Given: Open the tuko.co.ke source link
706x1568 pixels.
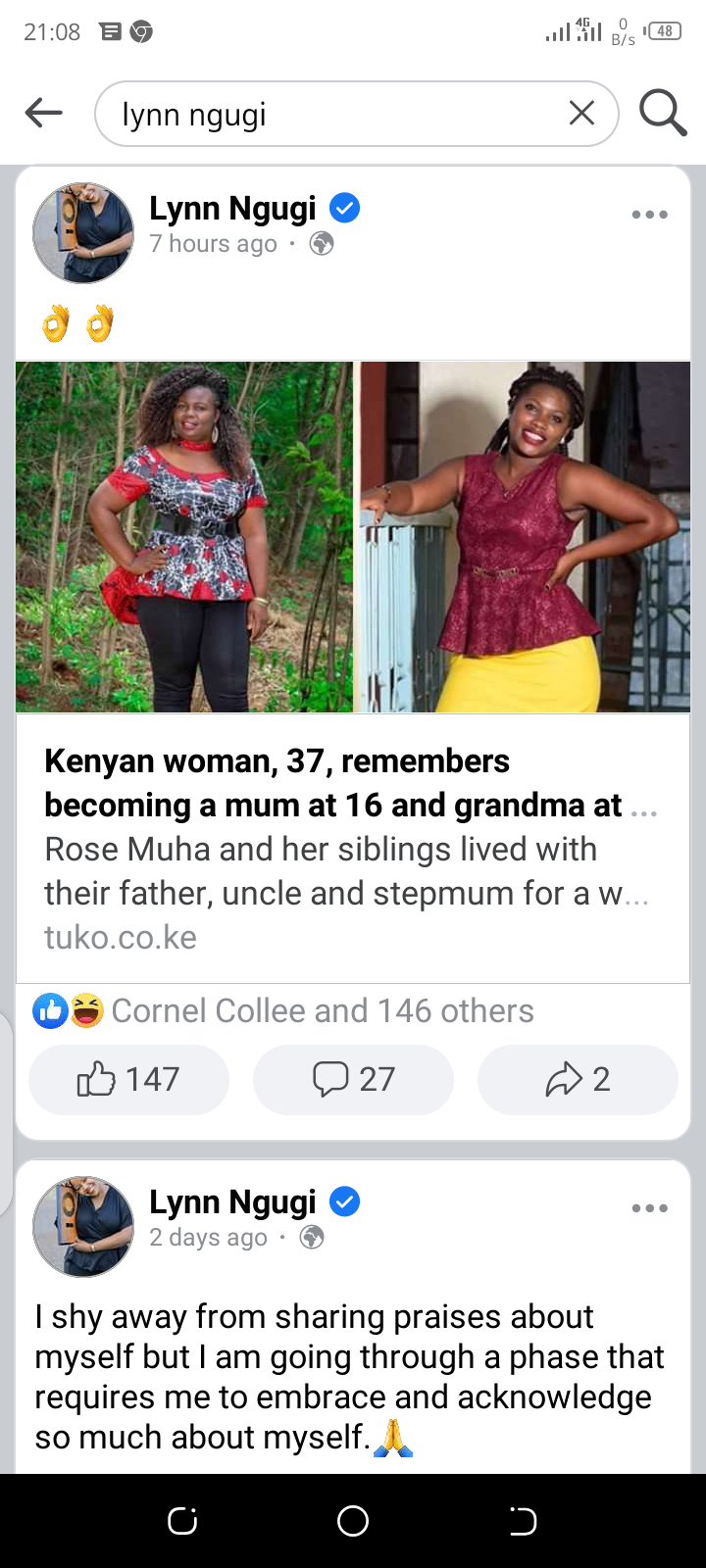Looking at the screenshot, I should [x=121, y=938].
